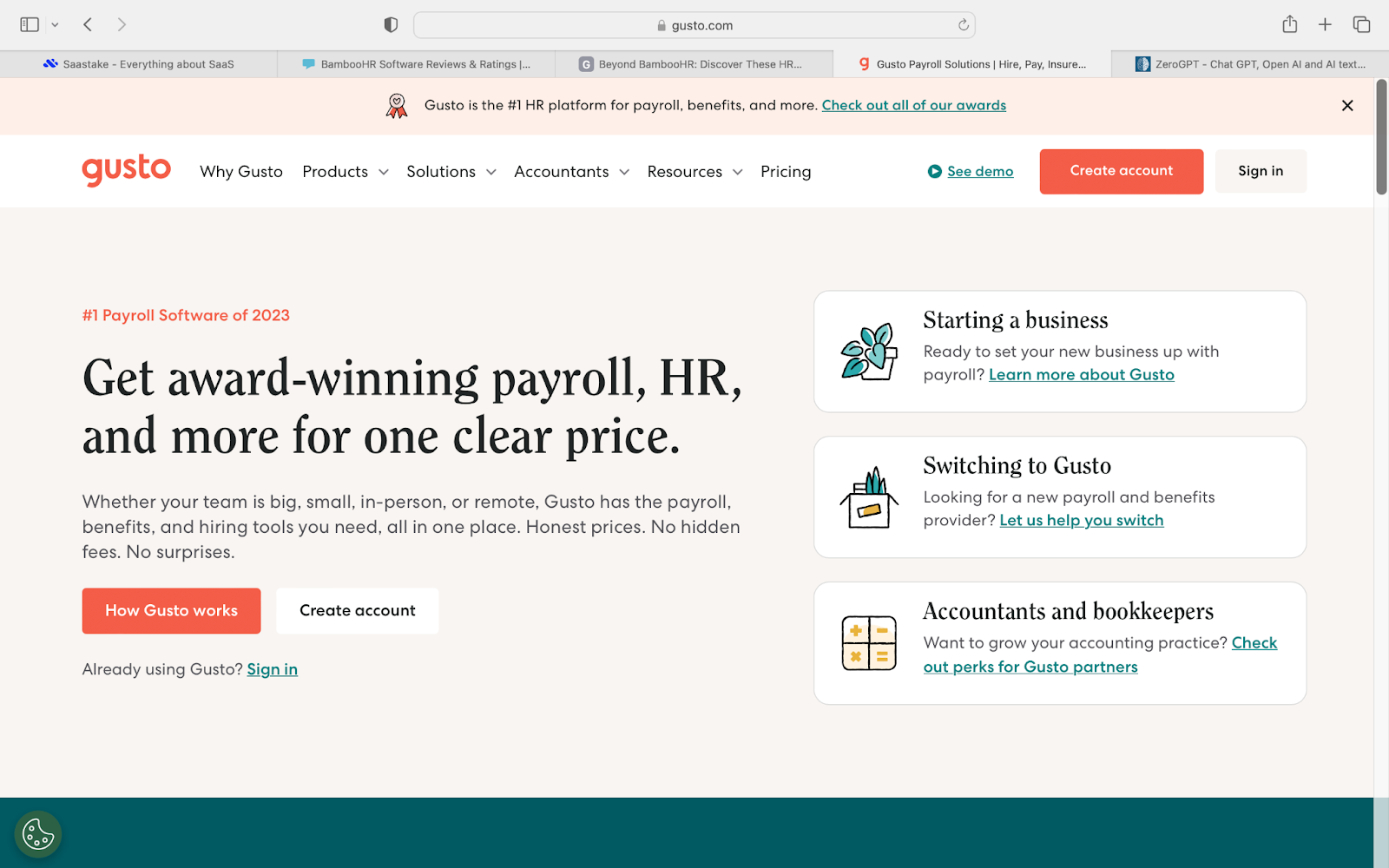Click Accountants and bookkeepers heading
Image resolution: width=1389 pixels, height=868 pixels.
click(1069, 612)
